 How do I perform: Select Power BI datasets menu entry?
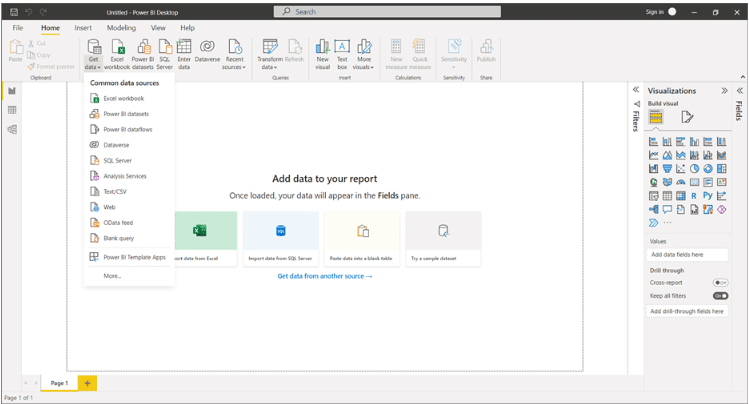128,114
